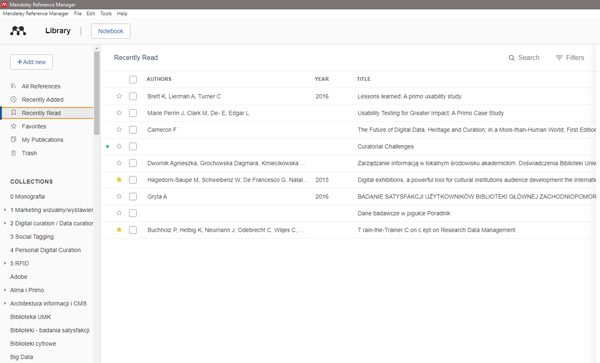Unstar the Buchholz P reference

(x=119, y=230)
